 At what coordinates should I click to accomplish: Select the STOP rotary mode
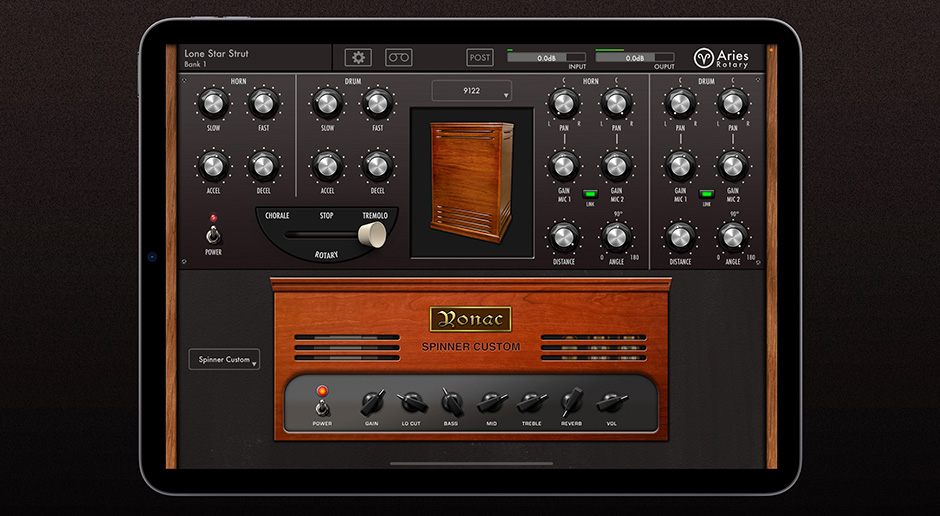pyautogui.click(x=326, y=215)
